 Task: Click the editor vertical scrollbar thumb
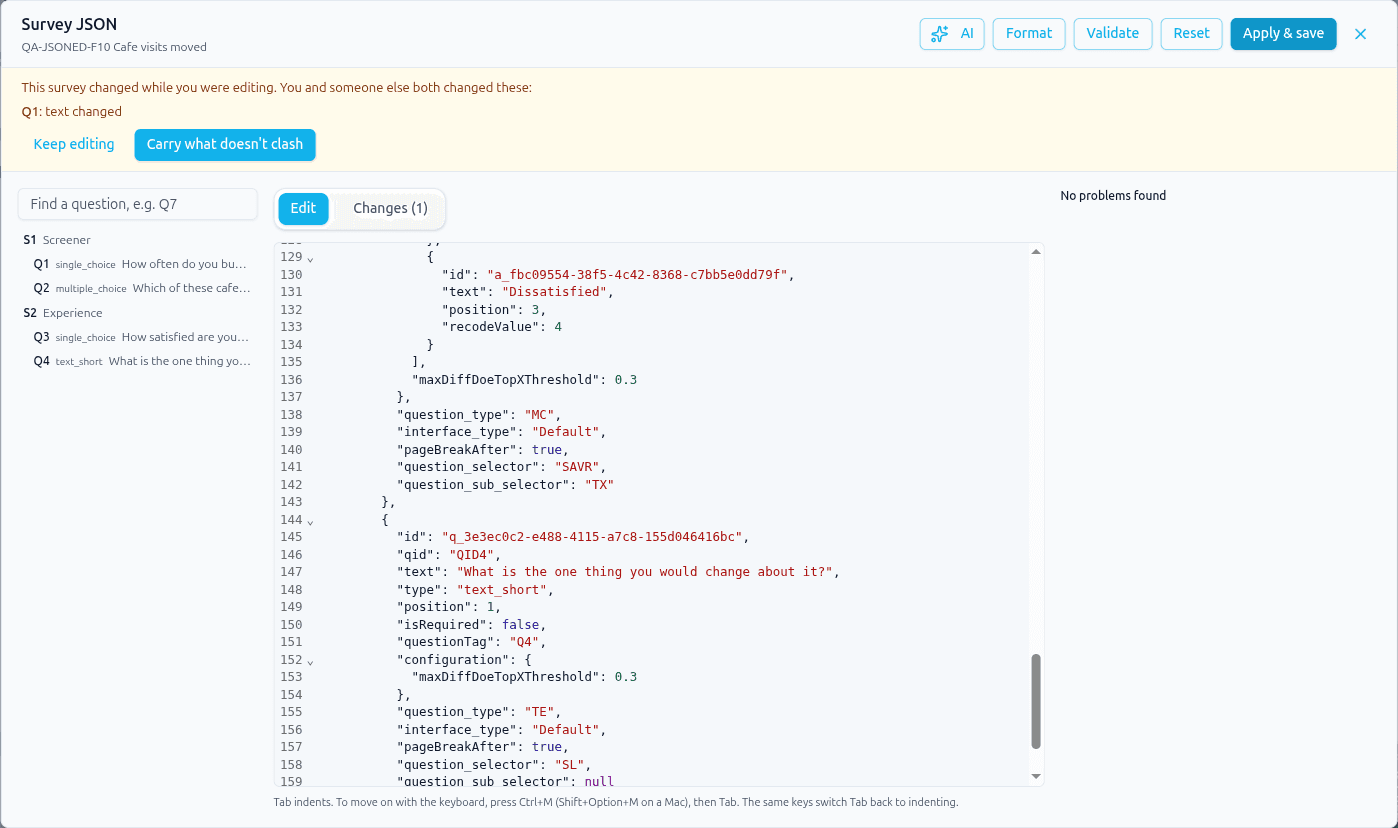(x=1036, y=701)
